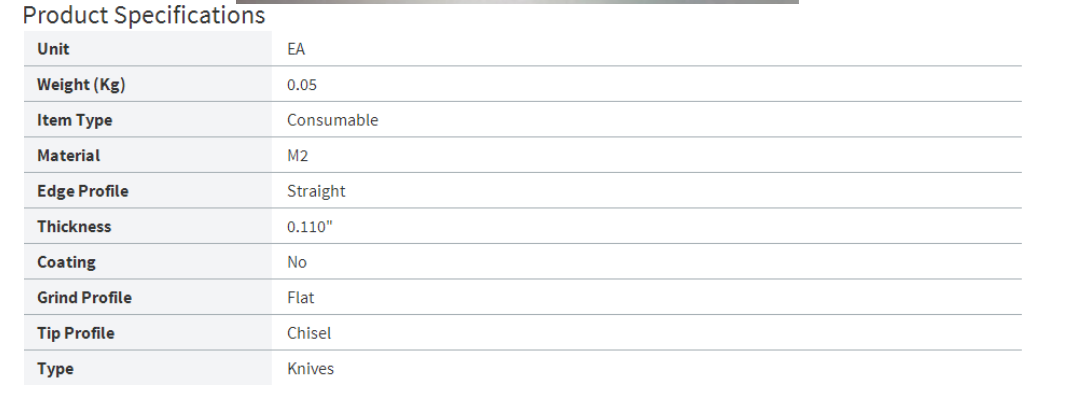Select the Coating row label
This screenshot has height=401, width=1091.
click(67, 262)
